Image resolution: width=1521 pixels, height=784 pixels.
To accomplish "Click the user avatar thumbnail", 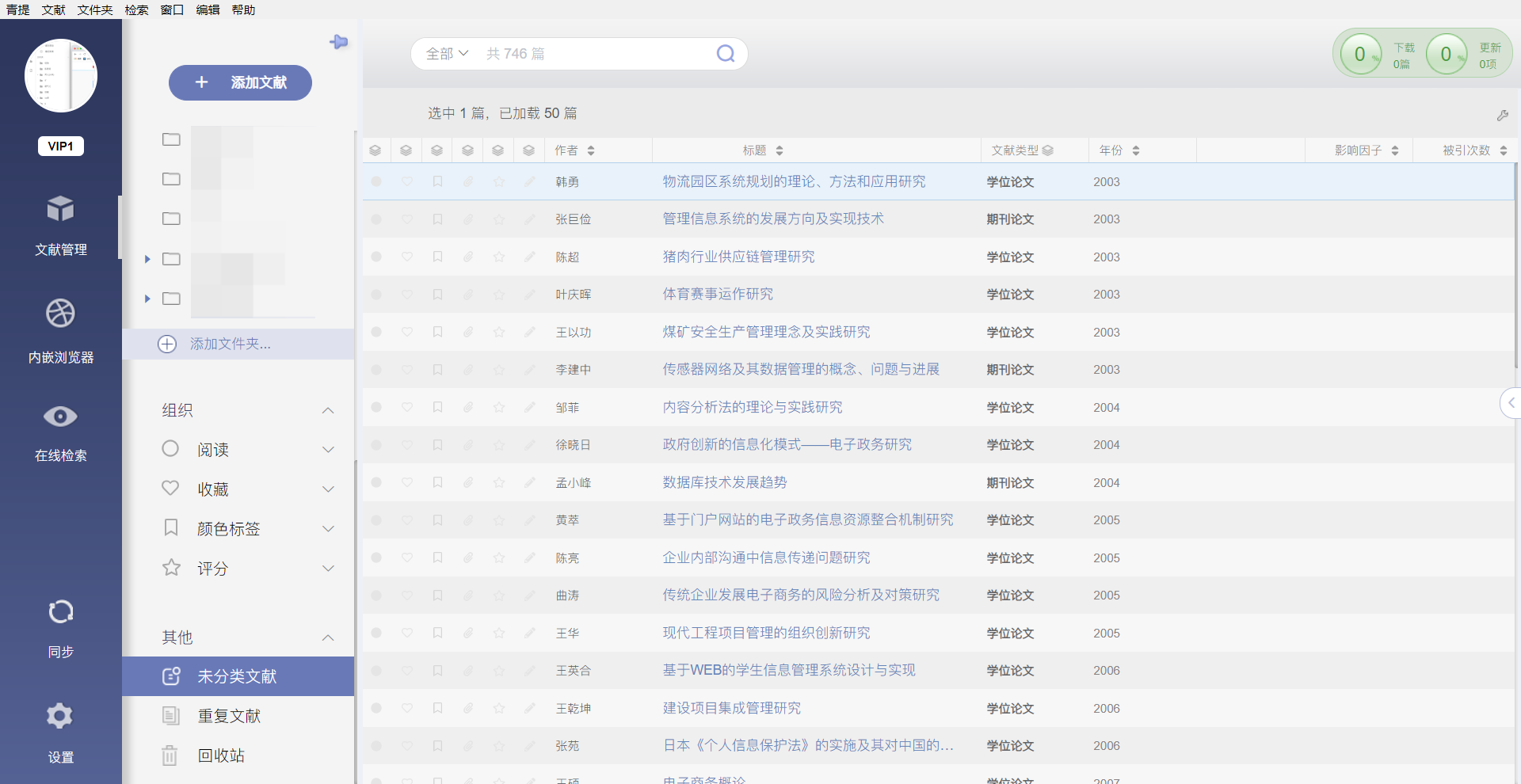I will pos(61,76).
